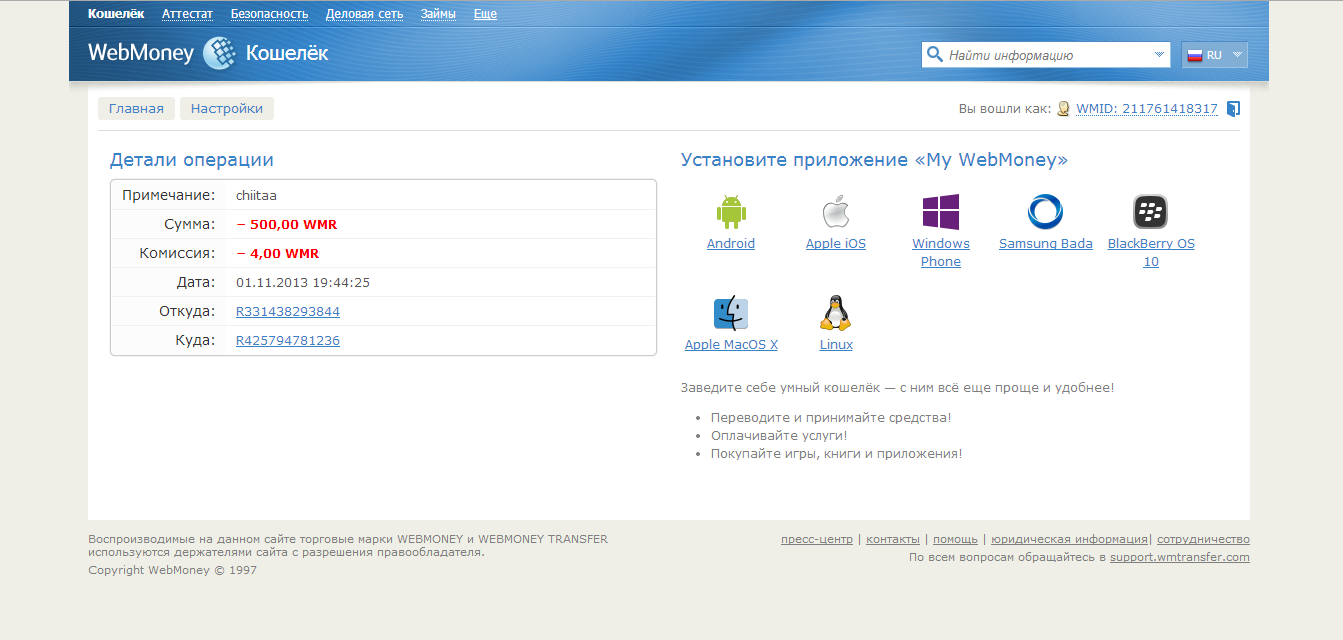
Task: Click the BlackBerry OS 10 text link
Action: click(x=1151, y=253)
